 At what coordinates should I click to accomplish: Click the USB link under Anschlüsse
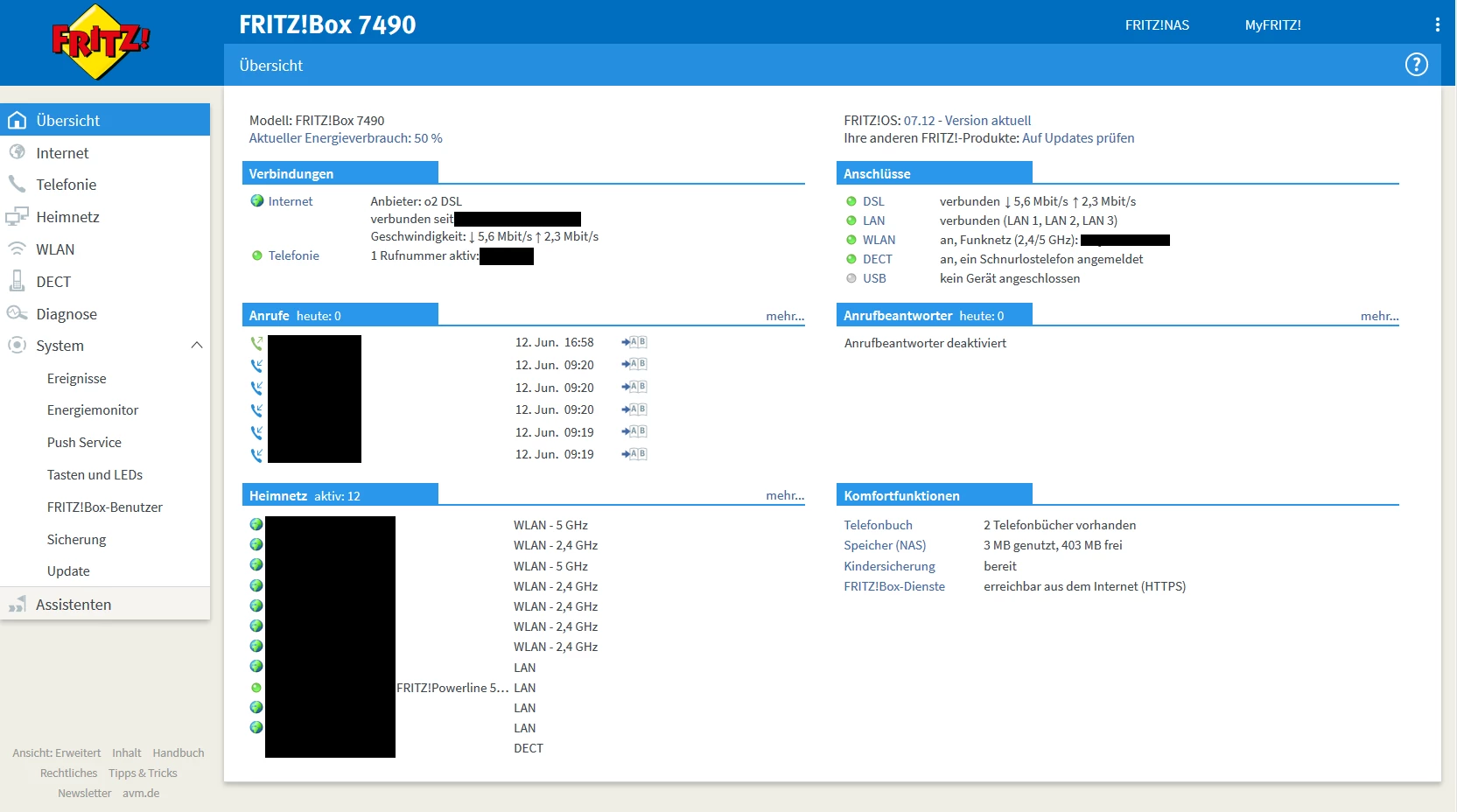[874, 278]
